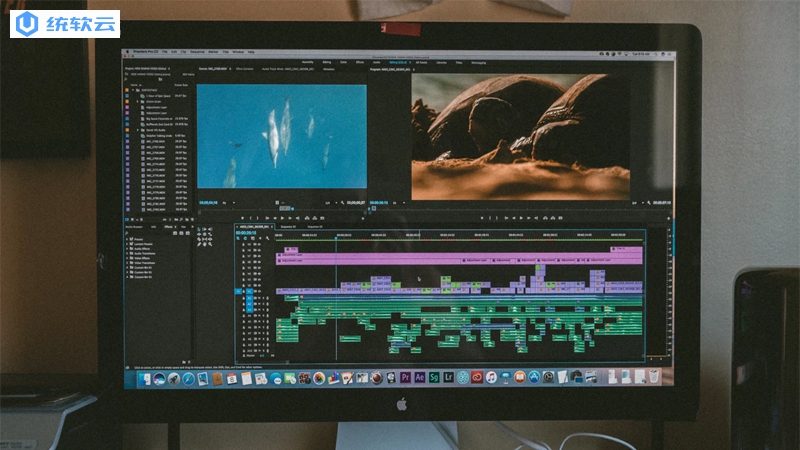Expand the Presets folder in Effects panel
This screenshot has height=450, width=800.
pyautogui.click(x=127, y=239)
